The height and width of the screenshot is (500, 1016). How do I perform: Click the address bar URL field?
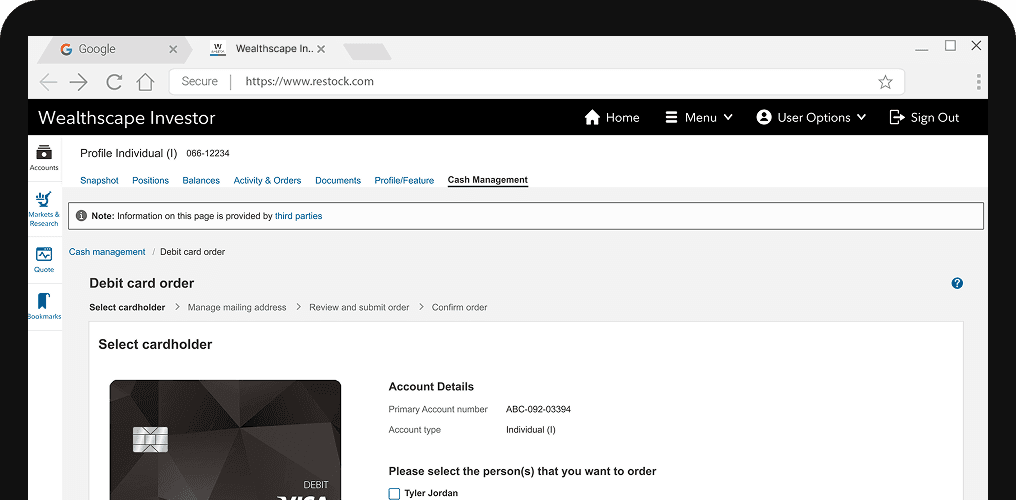tap(537, 82)
